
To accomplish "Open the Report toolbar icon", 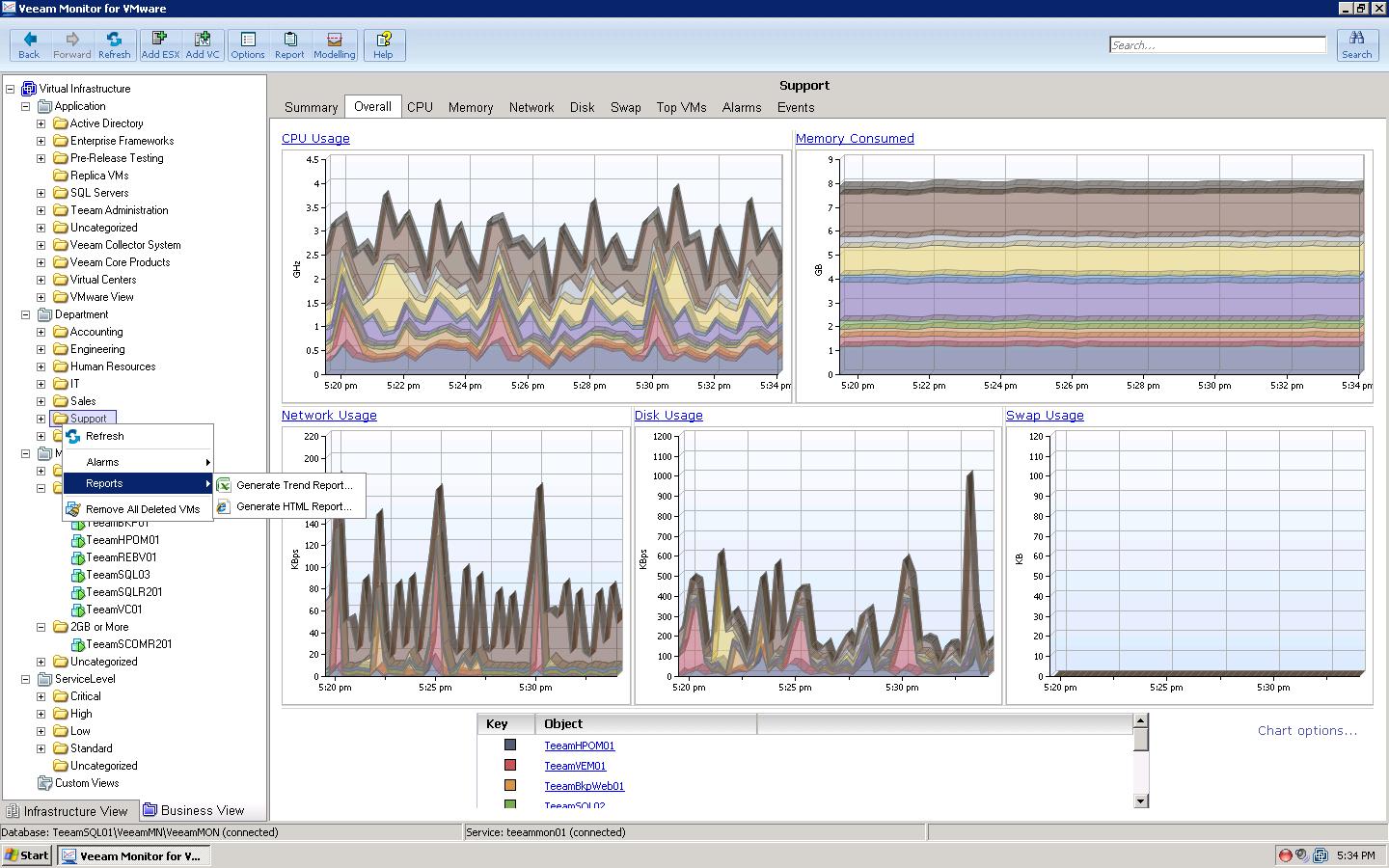I will tap(289, 40).
